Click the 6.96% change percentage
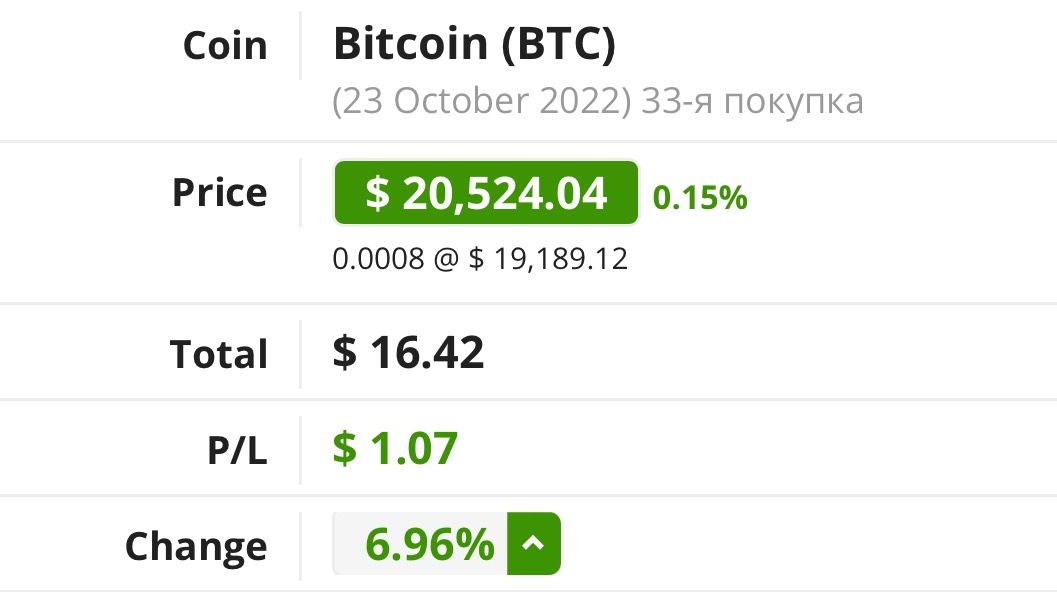1057x592 pixels. tap(429, 545)
